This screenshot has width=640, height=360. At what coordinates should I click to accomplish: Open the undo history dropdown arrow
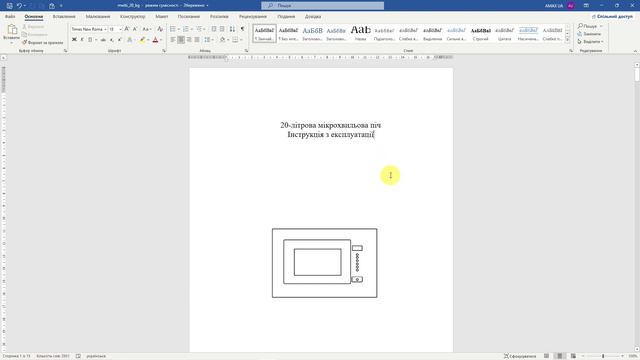(x=25, y=6)
